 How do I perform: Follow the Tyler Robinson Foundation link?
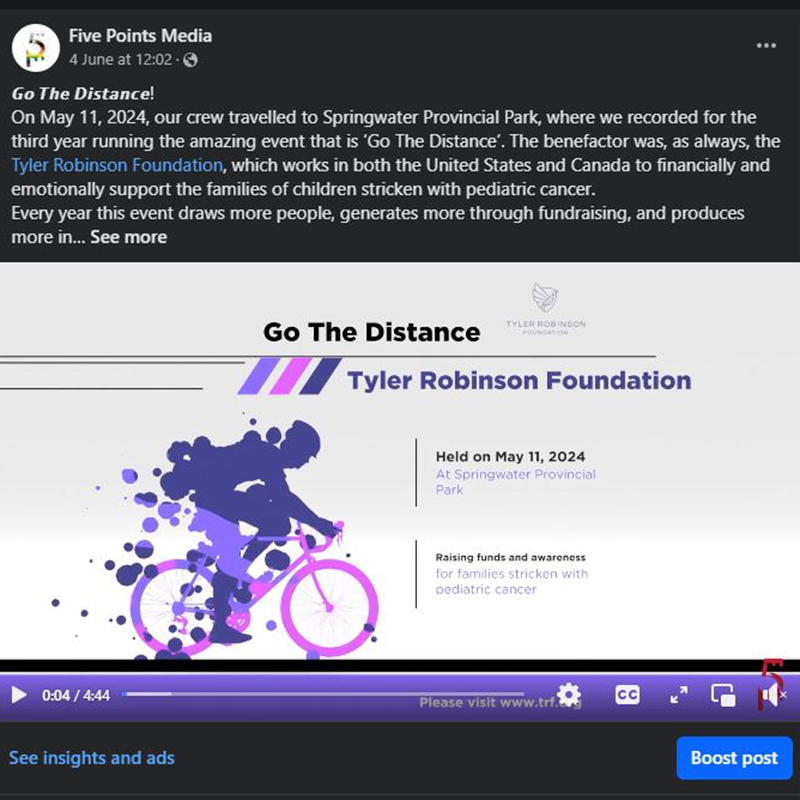tap(117, 165)
